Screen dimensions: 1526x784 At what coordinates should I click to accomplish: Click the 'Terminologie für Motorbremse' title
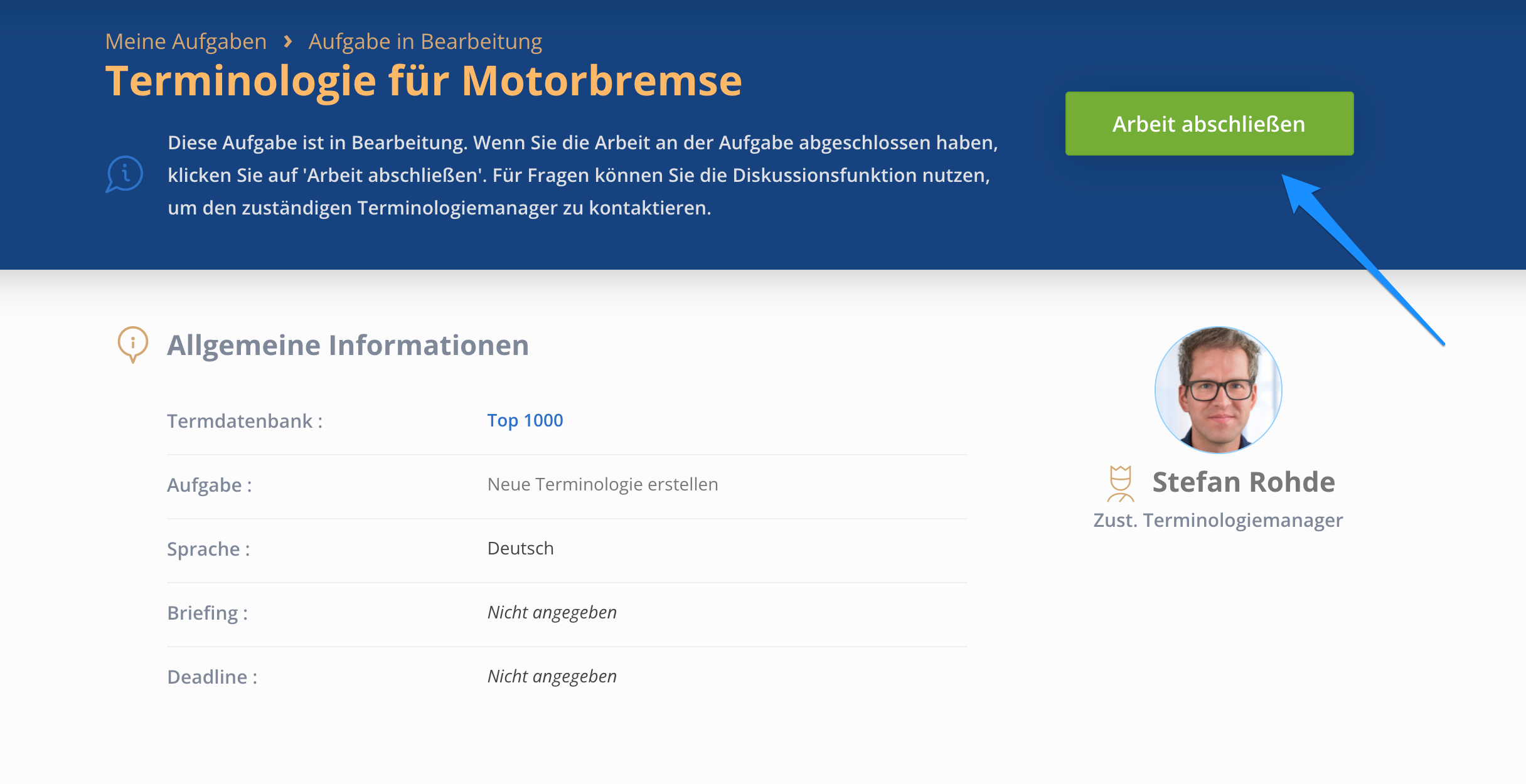[x=424, y=81]
